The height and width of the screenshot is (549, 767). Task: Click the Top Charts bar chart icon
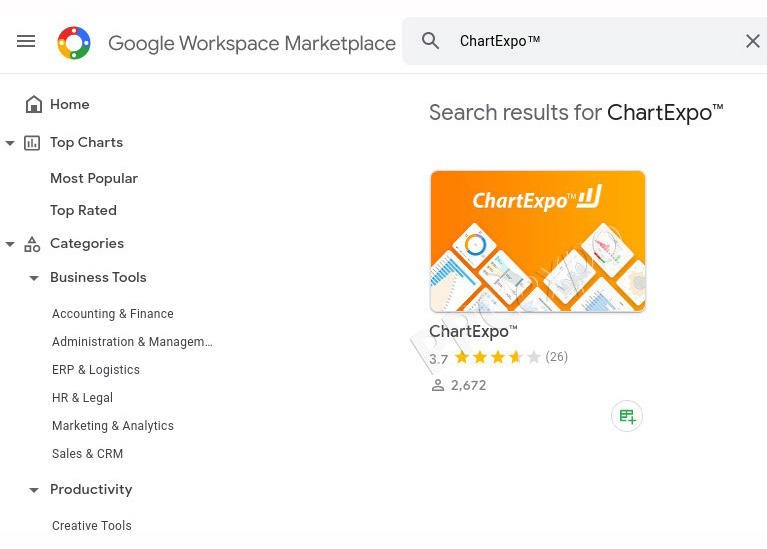pos(32,143)
